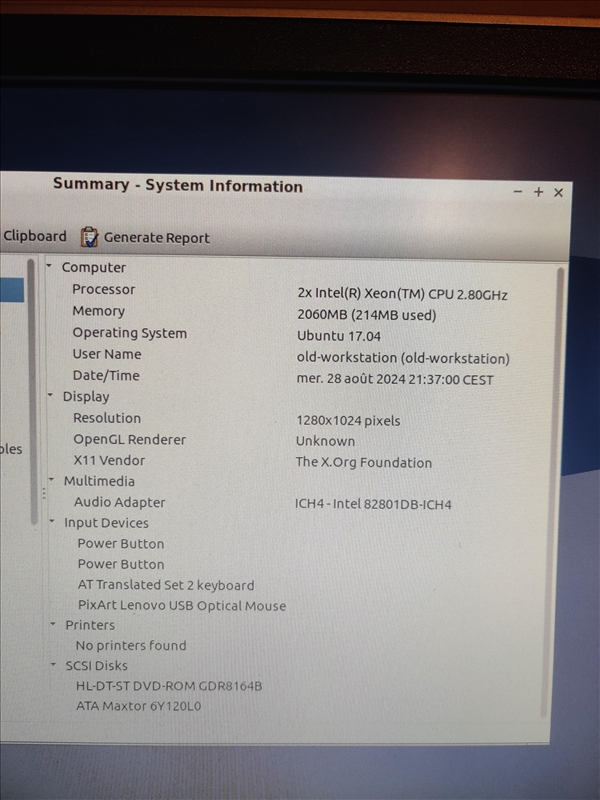Click the Clipboard toolbar button
600x800 pixels.
(34, 237)
